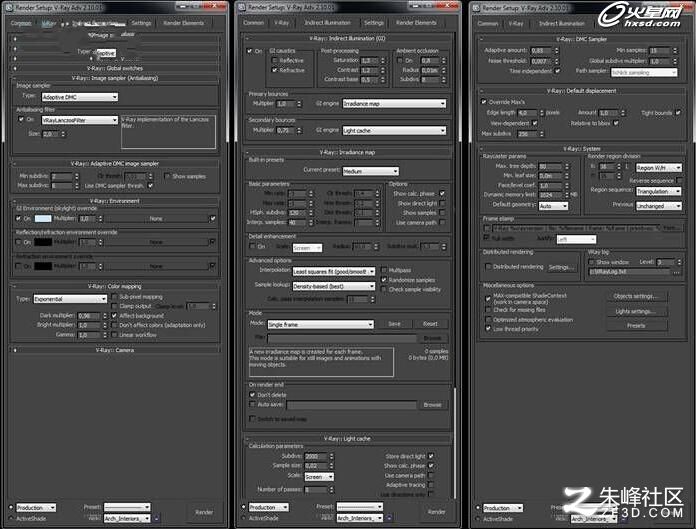This screenshot has height=529, width=696.
Task: Toggle Low thread priority checkbox
Action: (488, 329)
